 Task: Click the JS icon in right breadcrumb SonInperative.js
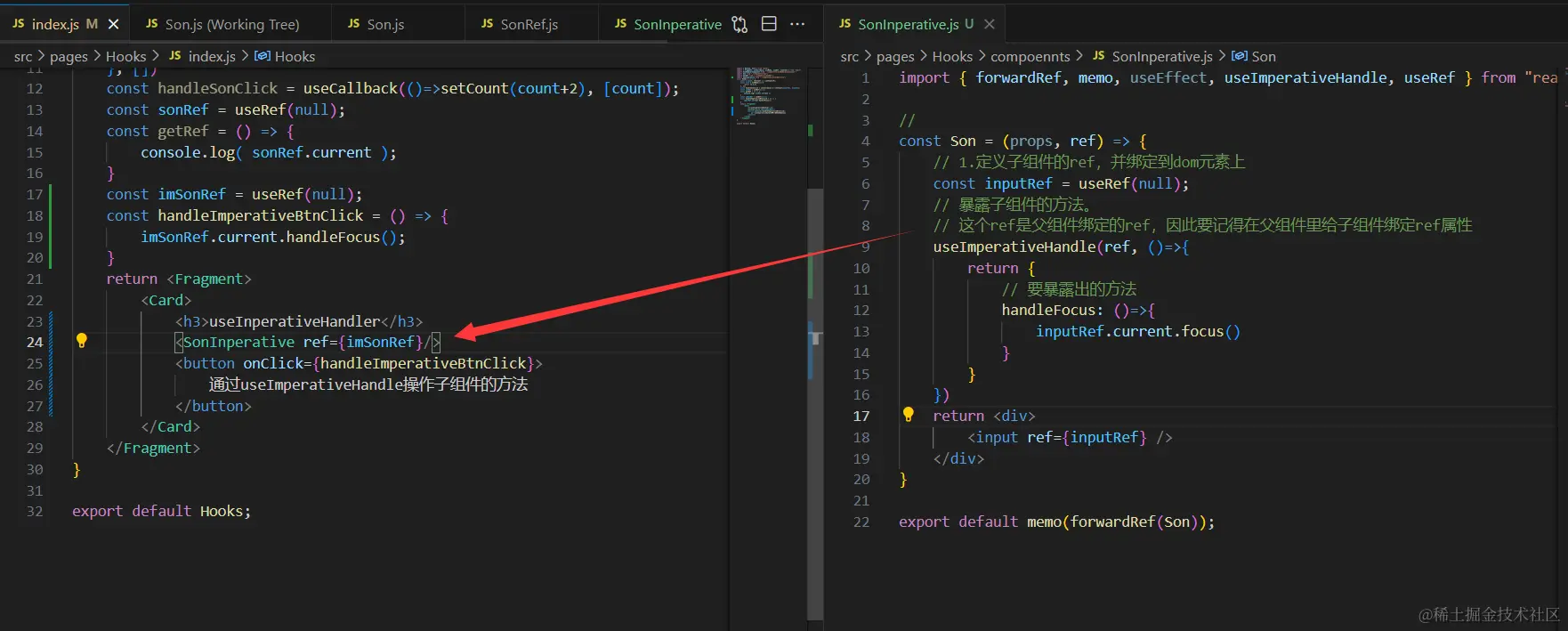[x=1099, y=56]
